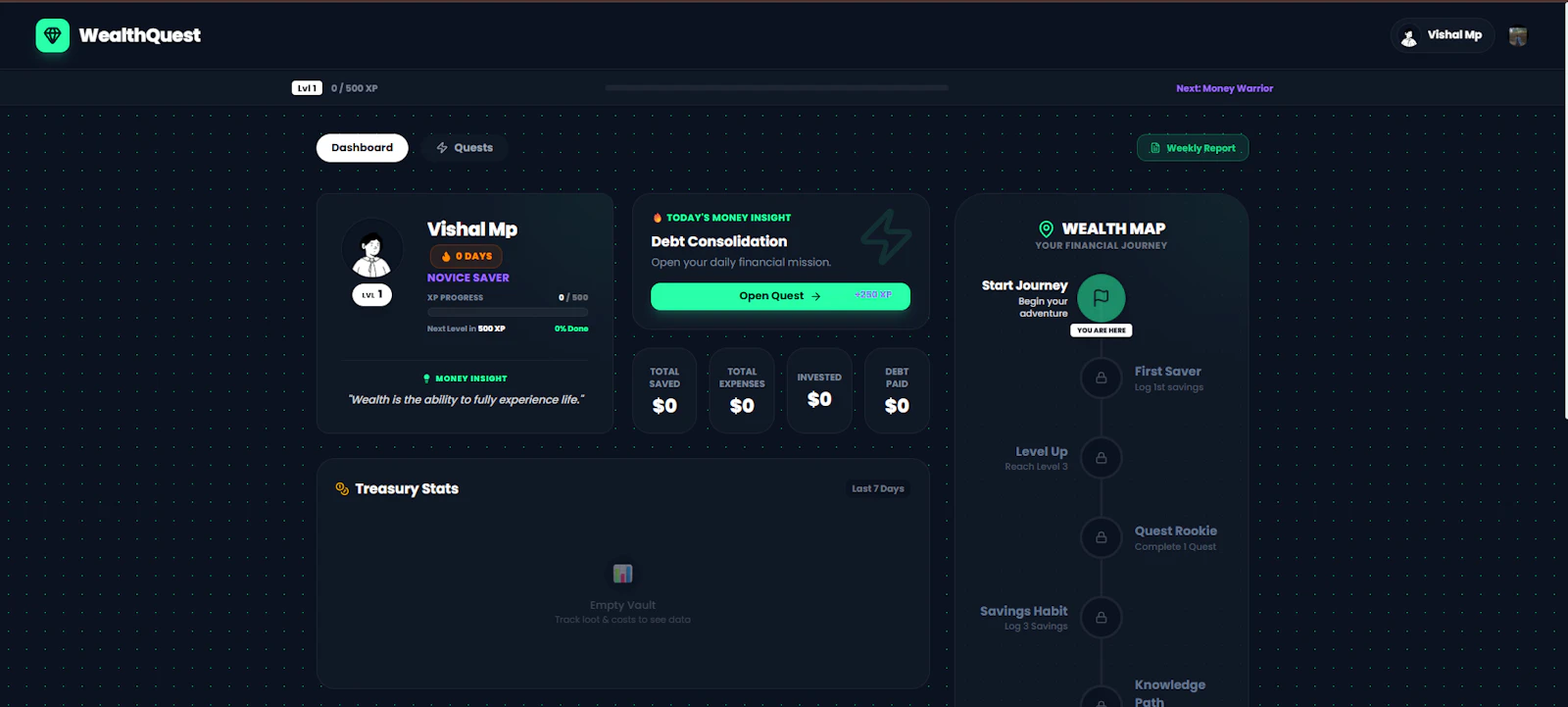Click the Empty Vault chart icon
1568x707 pixels.
pos(622,574)
